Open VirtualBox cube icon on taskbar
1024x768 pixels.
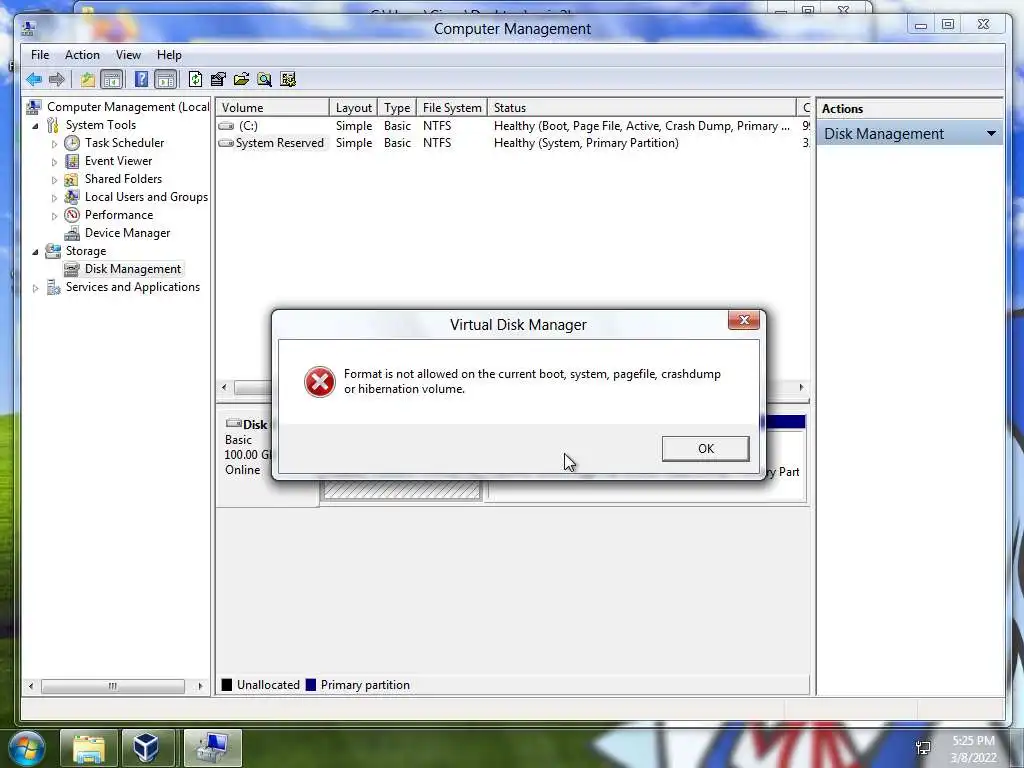click(146, 748)
